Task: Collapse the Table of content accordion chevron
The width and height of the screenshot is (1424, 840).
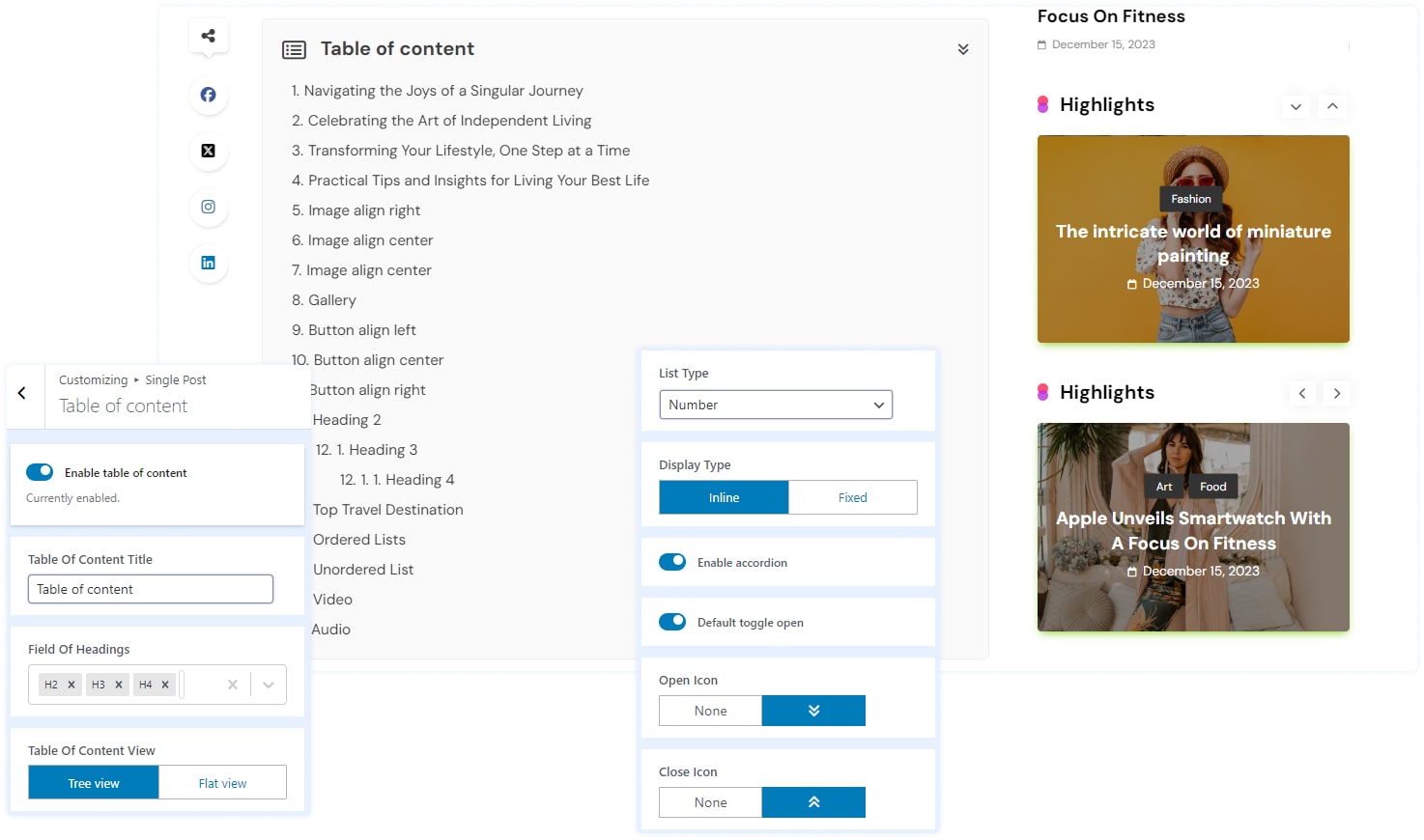Action: (963, 49)
